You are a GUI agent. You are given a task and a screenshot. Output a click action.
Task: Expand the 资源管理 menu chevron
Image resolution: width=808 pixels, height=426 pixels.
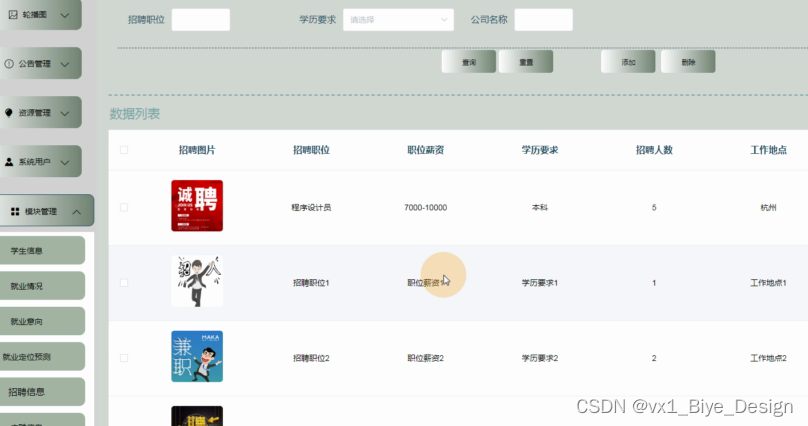pyautogui.click(x=65, y=113)
